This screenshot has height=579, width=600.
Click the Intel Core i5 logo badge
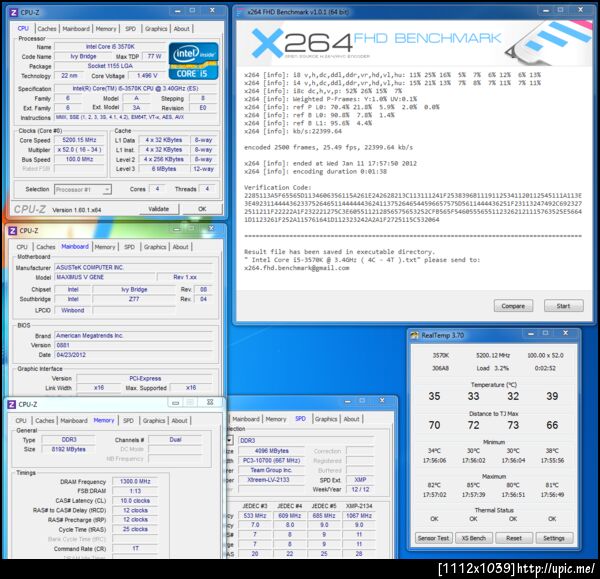(194, 61)
